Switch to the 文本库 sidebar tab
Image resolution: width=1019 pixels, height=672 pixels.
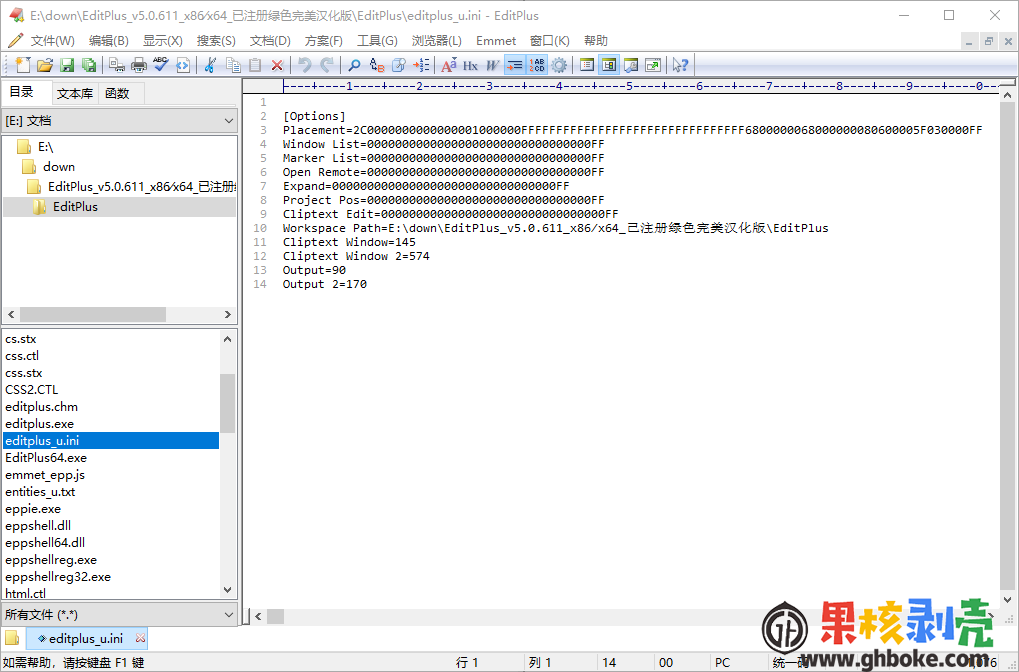point(75,93)
